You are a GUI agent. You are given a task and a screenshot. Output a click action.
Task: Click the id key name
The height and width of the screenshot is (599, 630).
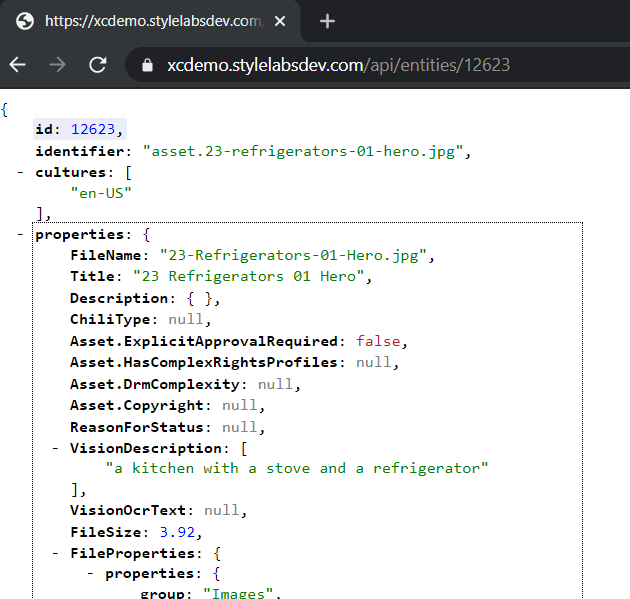44,129
